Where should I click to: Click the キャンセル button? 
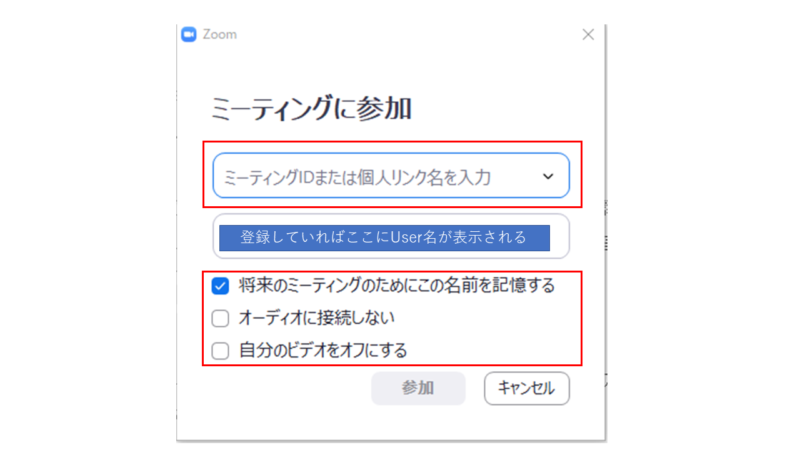pyautogui.click(x=527, y=388)
